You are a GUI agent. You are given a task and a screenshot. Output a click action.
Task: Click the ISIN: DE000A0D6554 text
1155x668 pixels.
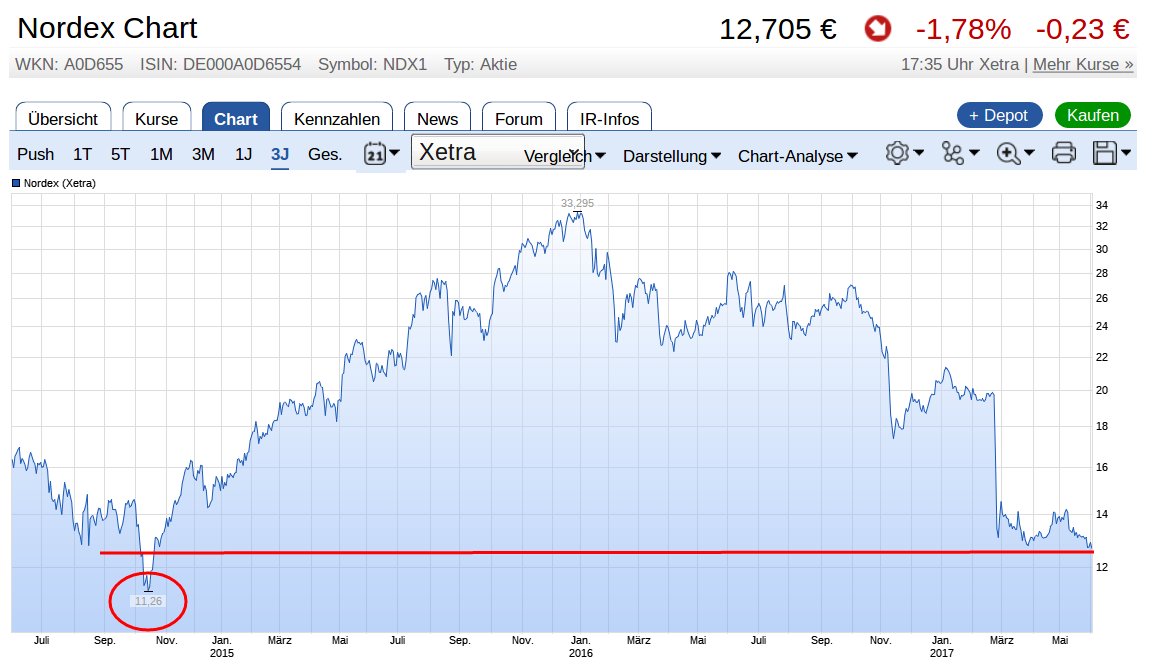pyautogui.click(x=220, y=65)
